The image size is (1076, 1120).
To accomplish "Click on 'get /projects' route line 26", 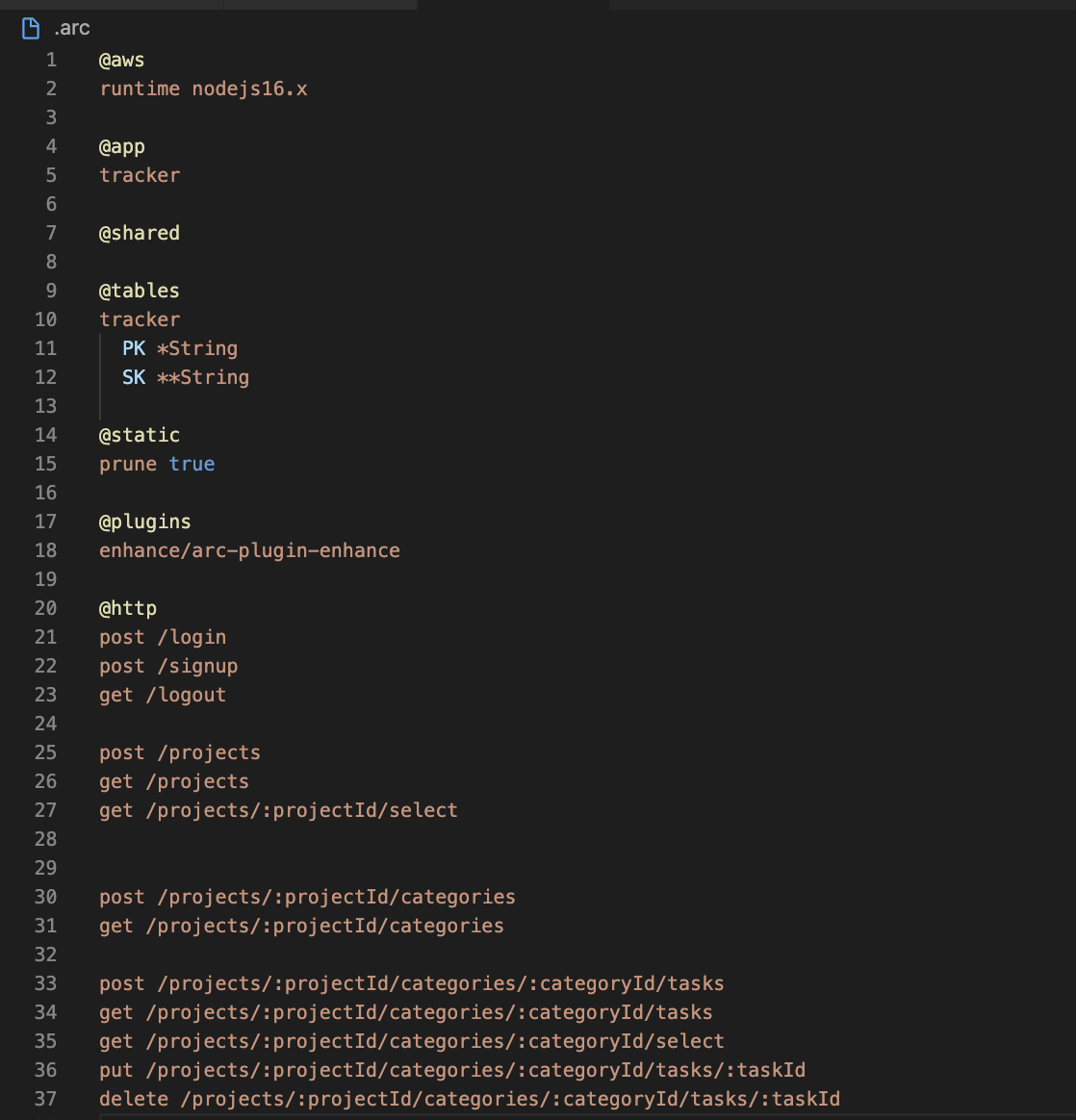I will coord(174,780).
